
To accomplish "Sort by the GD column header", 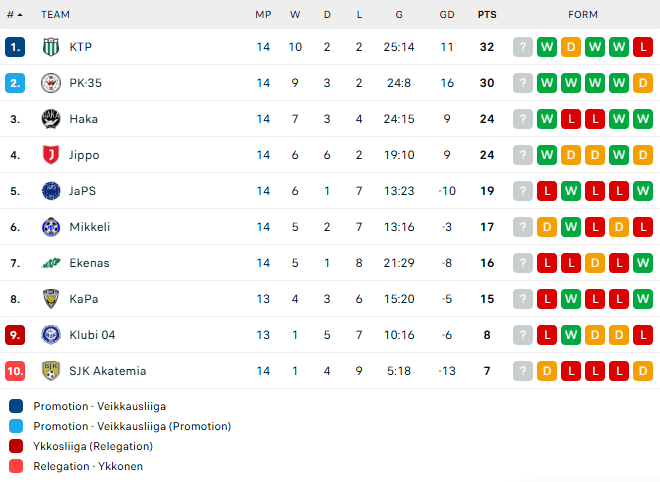I will (447, 15).
